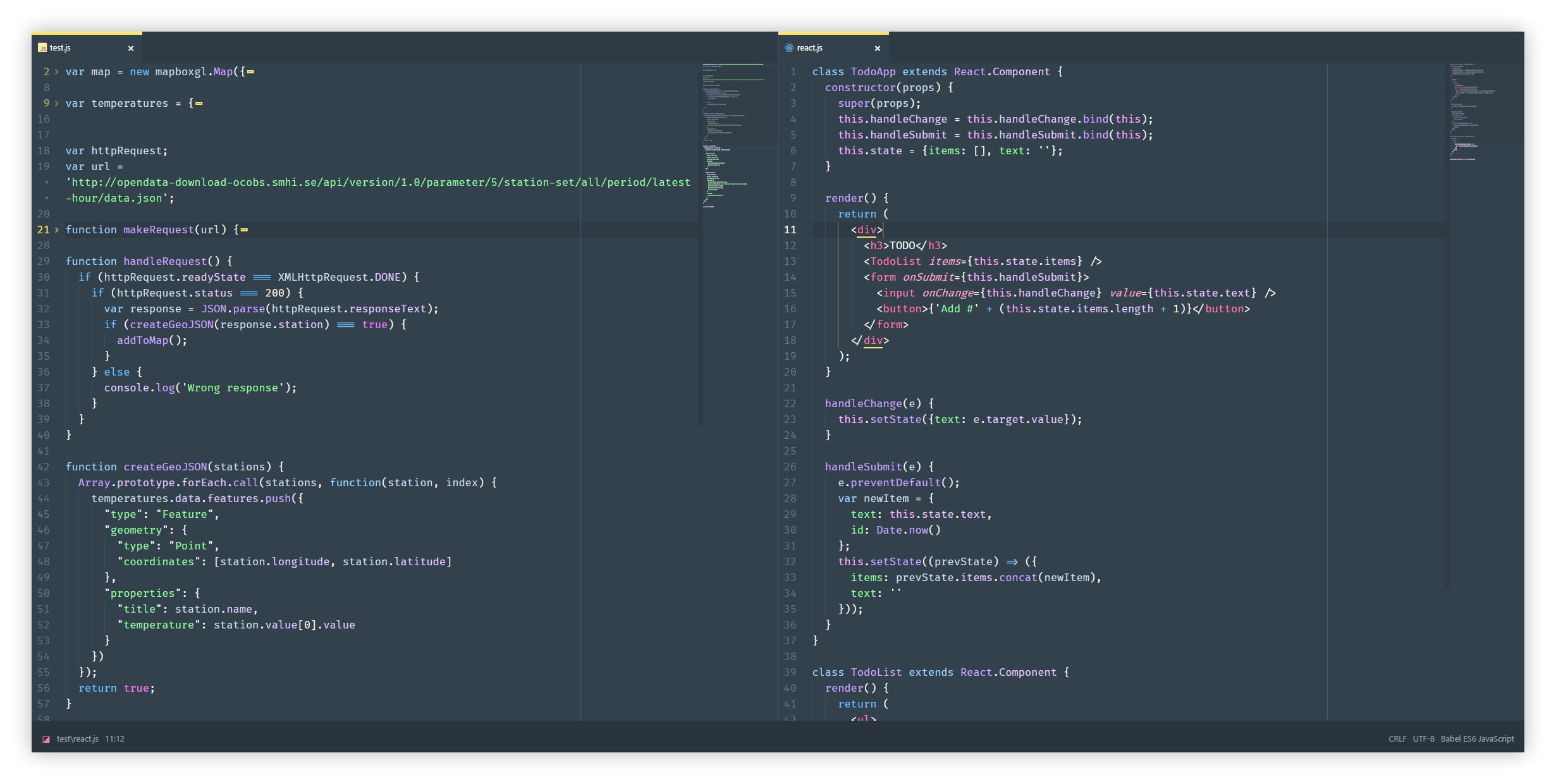
Task: Click the left editor vertical scrollbar
Action: (x=701, y=253)
